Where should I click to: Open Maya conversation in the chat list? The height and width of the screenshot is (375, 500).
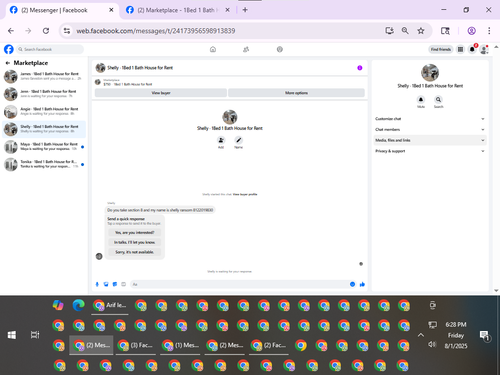[44, 147]
